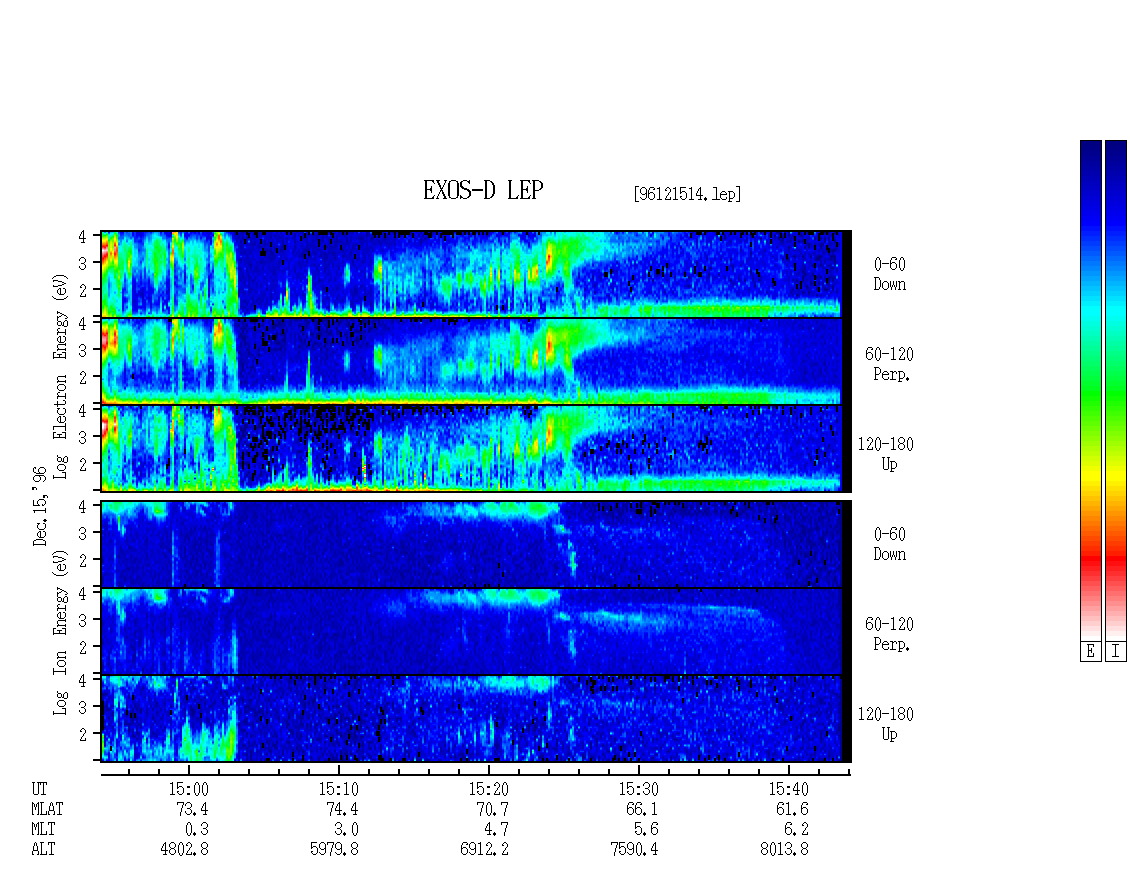Click the ALT row label
This screenshot has height=875, width=1130.
tap(43, 850)
